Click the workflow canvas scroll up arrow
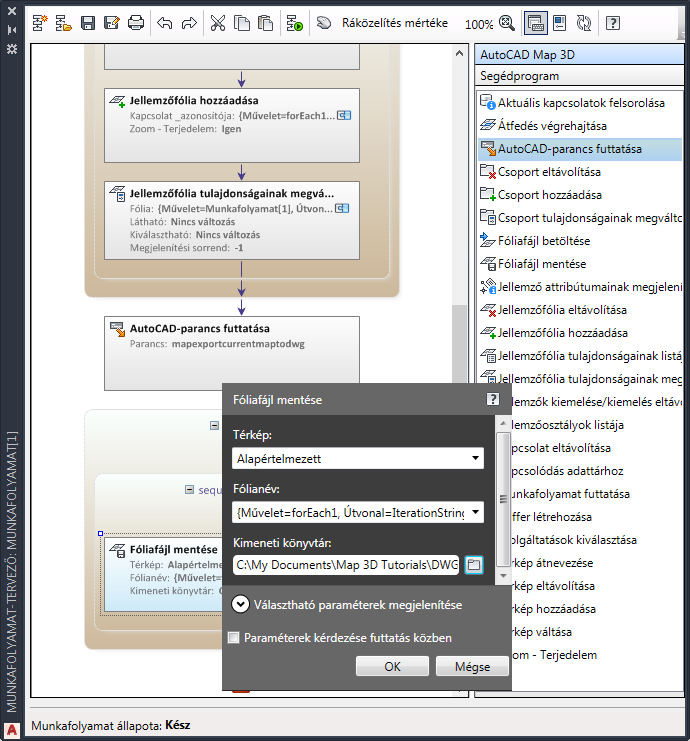Image resolution: width=690 pixels, height=741 pixels. pyautogui.click(x=459, y=53)
